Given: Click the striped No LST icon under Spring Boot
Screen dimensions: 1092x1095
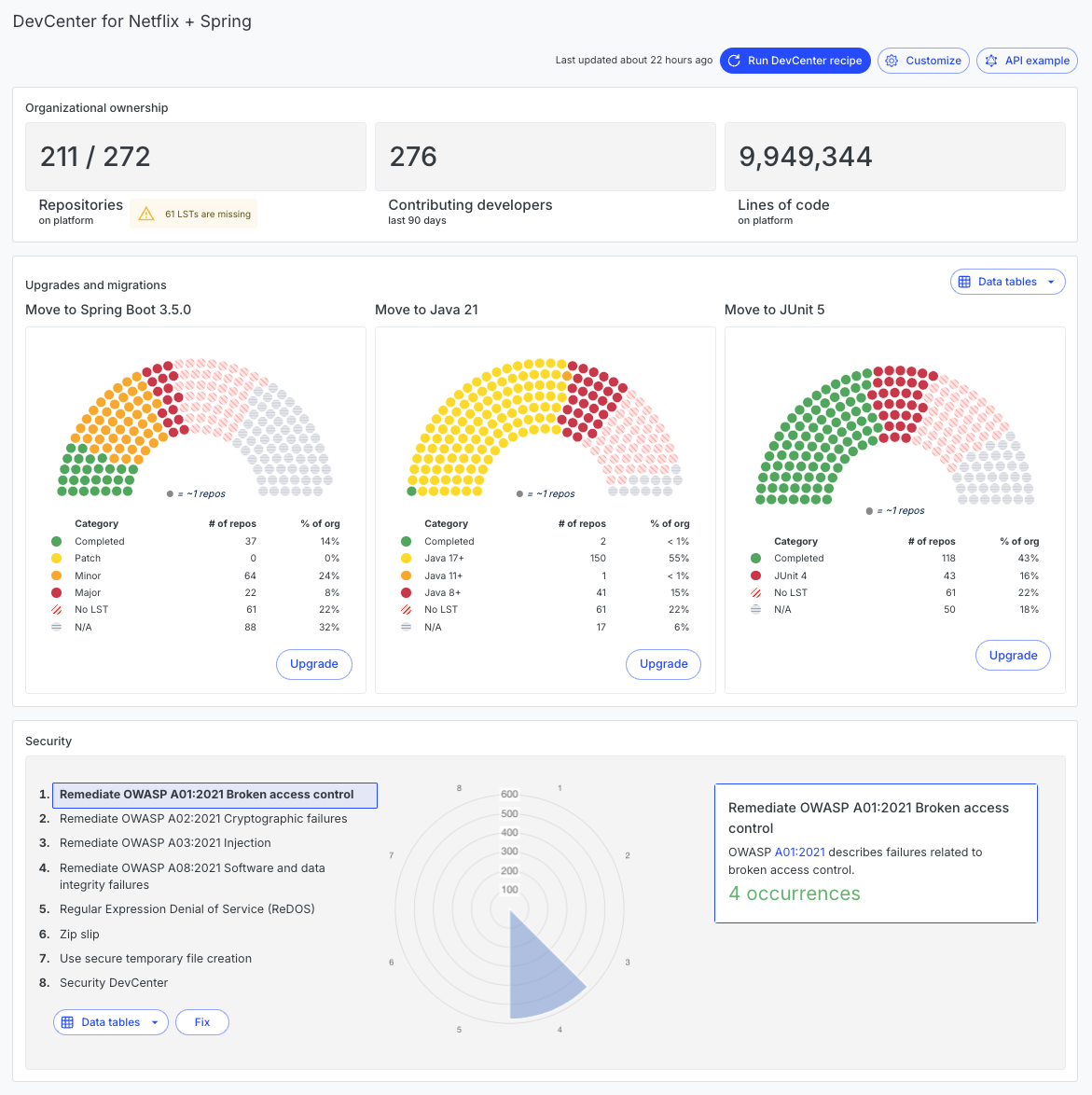Looking at the screenshot, I should pos(57,610).
